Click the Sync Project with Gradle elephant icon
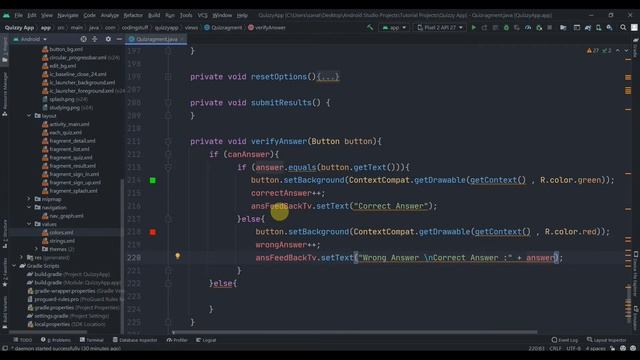 pyautogui.click(x=588, y=27)
